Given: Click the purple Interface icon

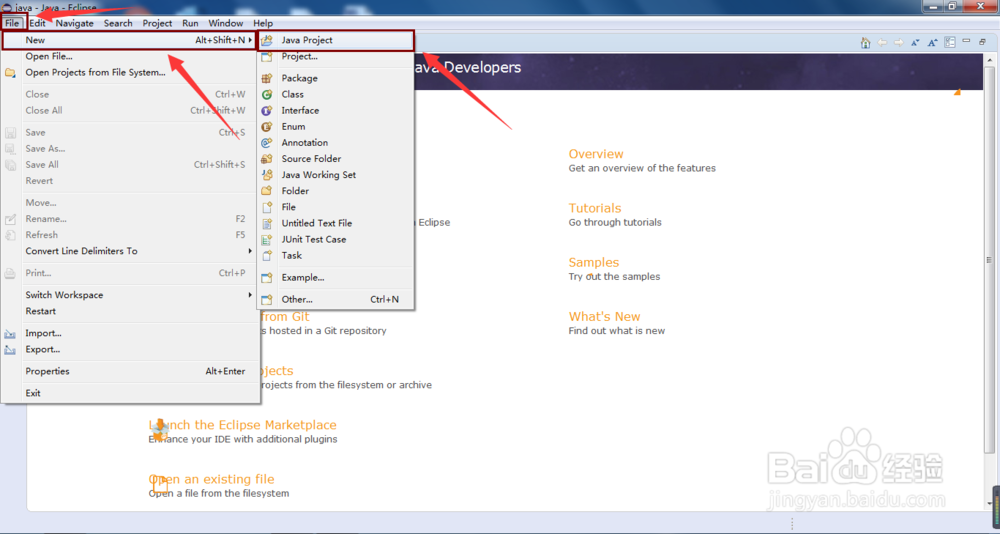Looking at the screenshot, I should click(267, 110).
